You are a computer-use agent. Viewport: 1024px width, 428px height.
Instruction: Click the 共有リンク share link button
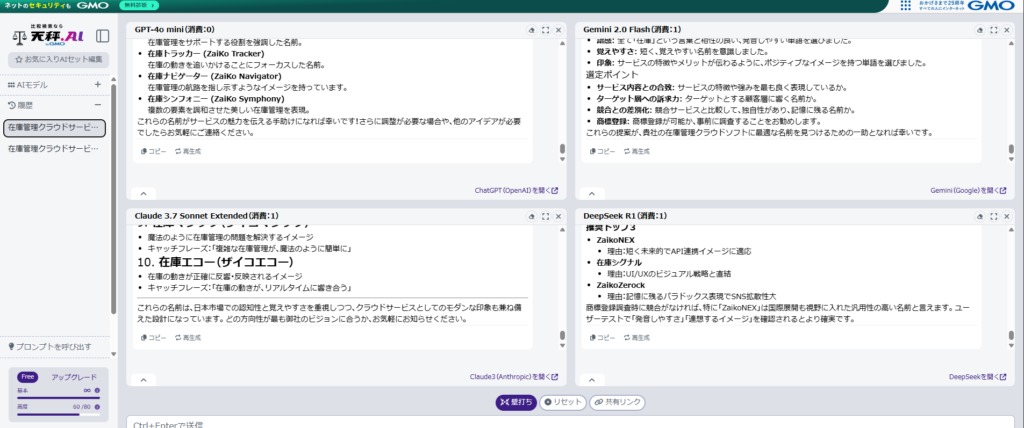617,403
